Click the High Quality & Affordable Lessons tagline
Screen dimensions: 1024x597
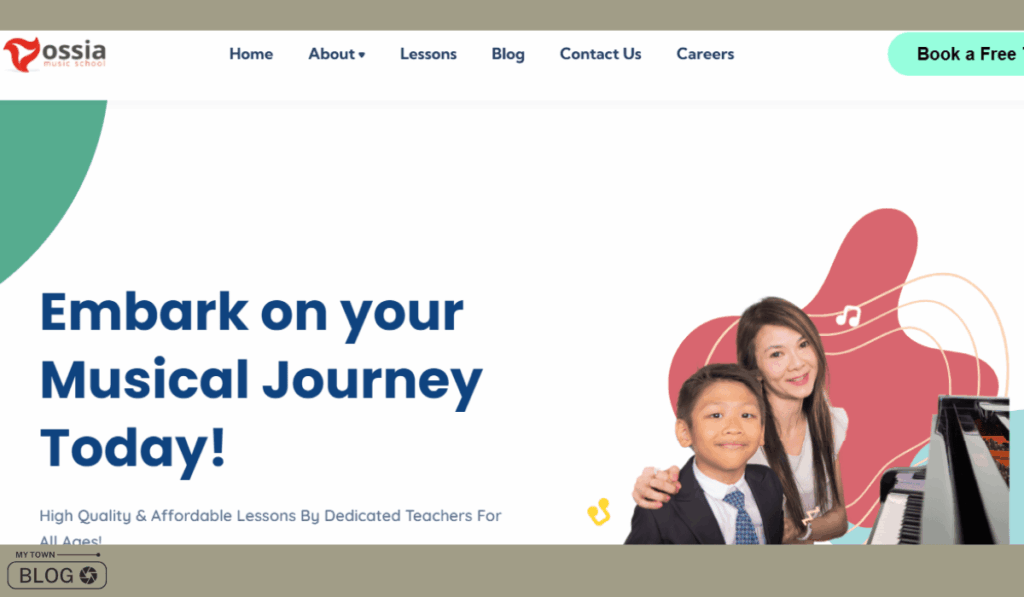point(270,526)
